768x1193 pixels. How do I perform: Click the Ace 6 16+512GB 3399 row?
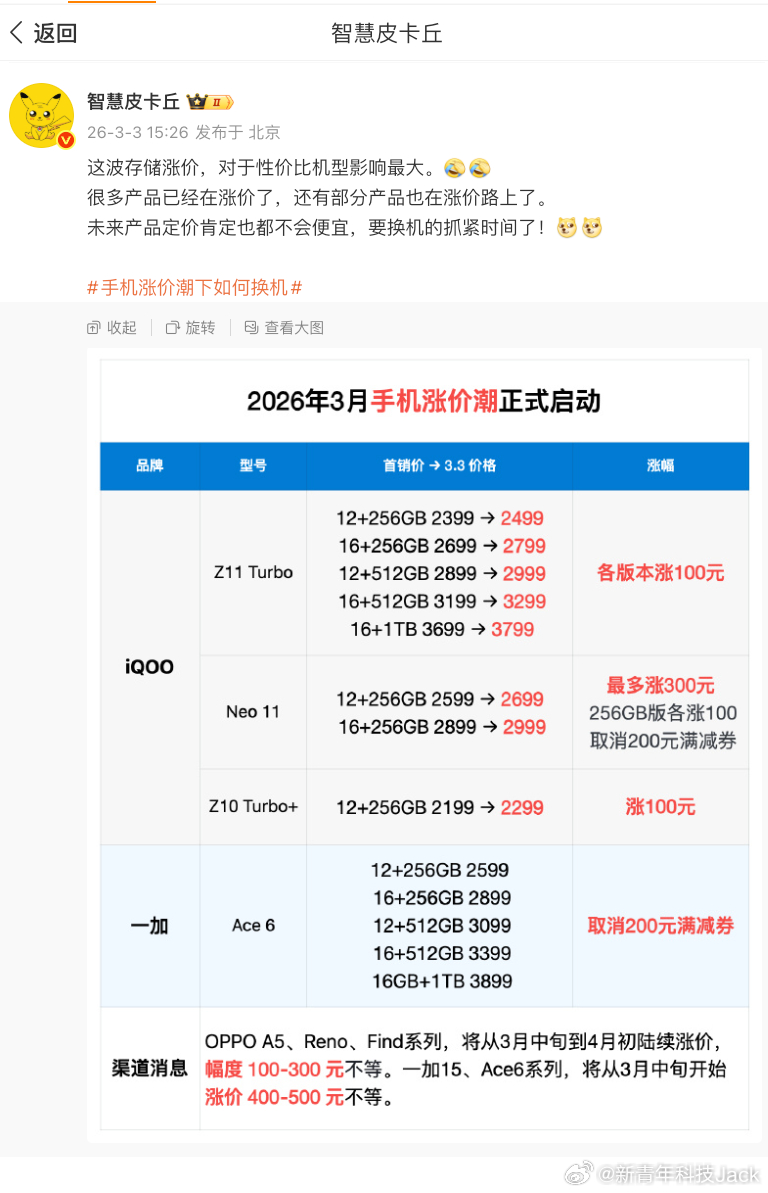442,953
